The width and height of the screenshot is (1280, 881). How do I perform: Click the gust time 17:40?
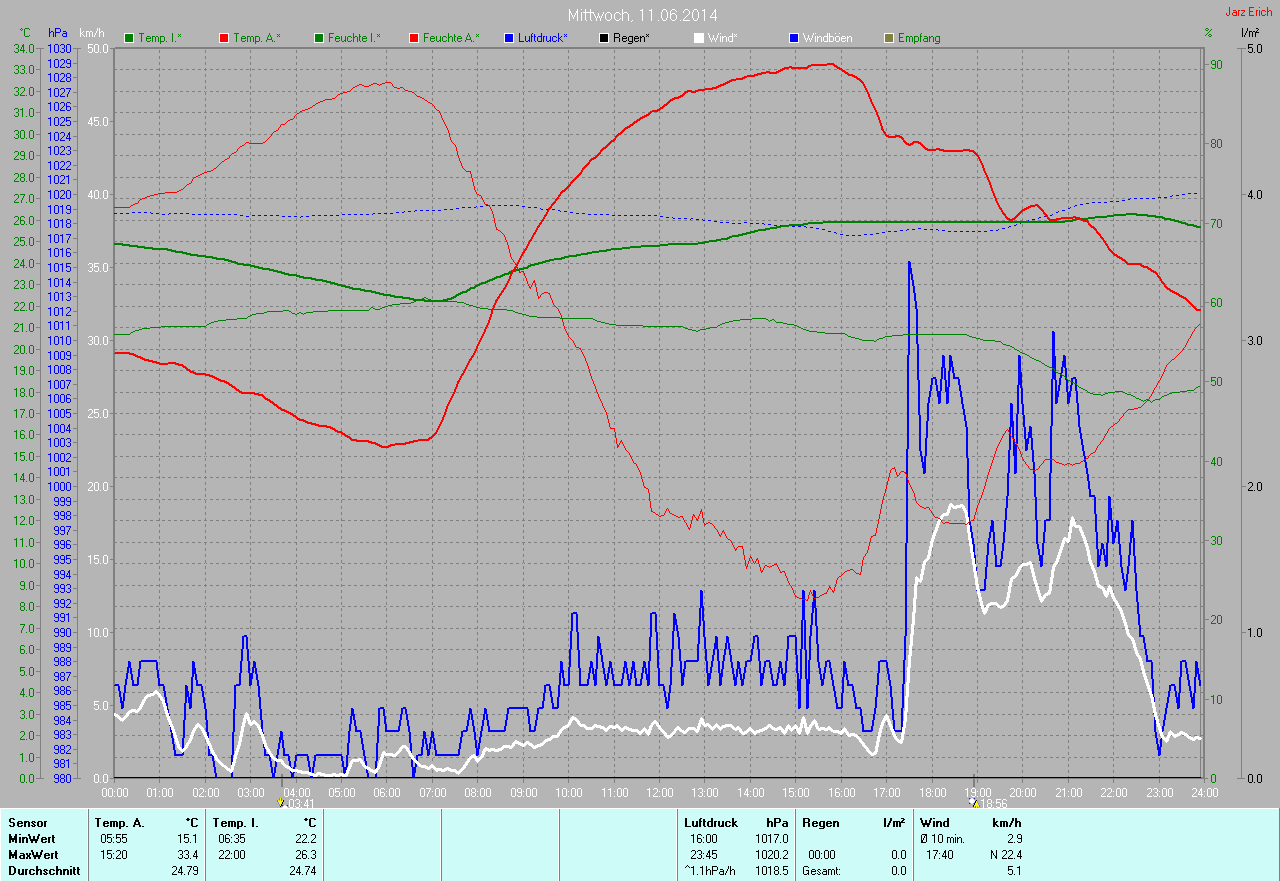940,855
